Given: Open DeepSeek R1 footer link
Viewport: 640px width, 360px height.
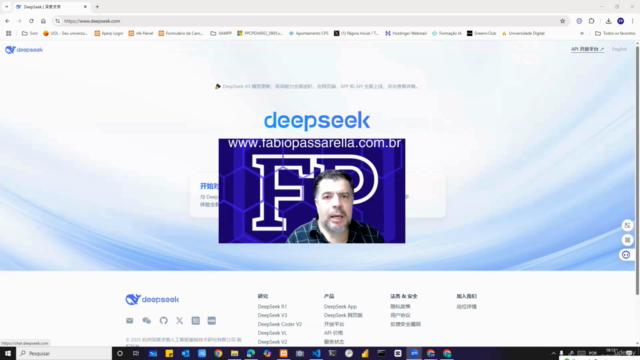Looking at the screenshot, I should [x=272, y=307].
